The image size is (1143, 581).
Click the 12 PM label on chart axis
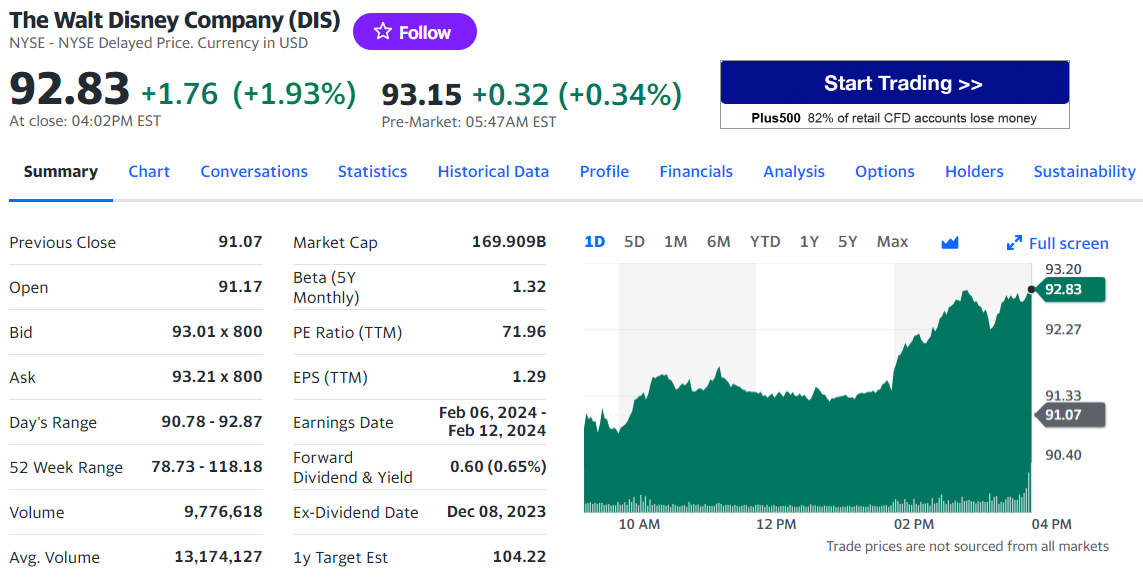coord(776,524)
